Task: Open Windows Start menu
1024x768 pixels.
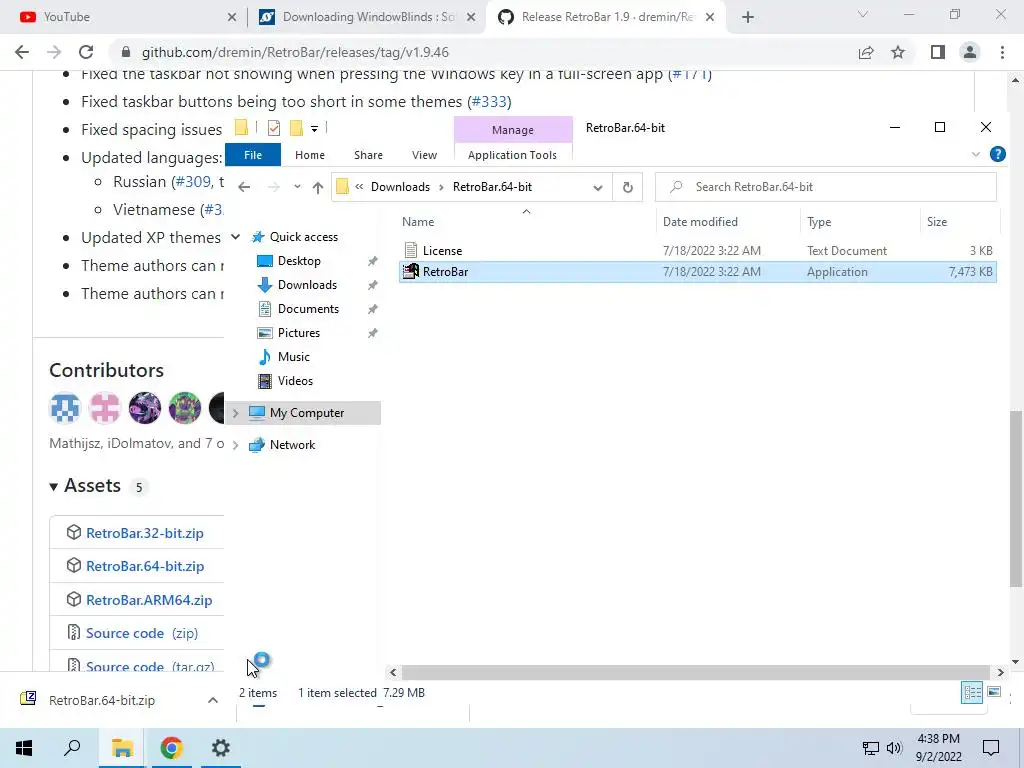Action: 24,748
